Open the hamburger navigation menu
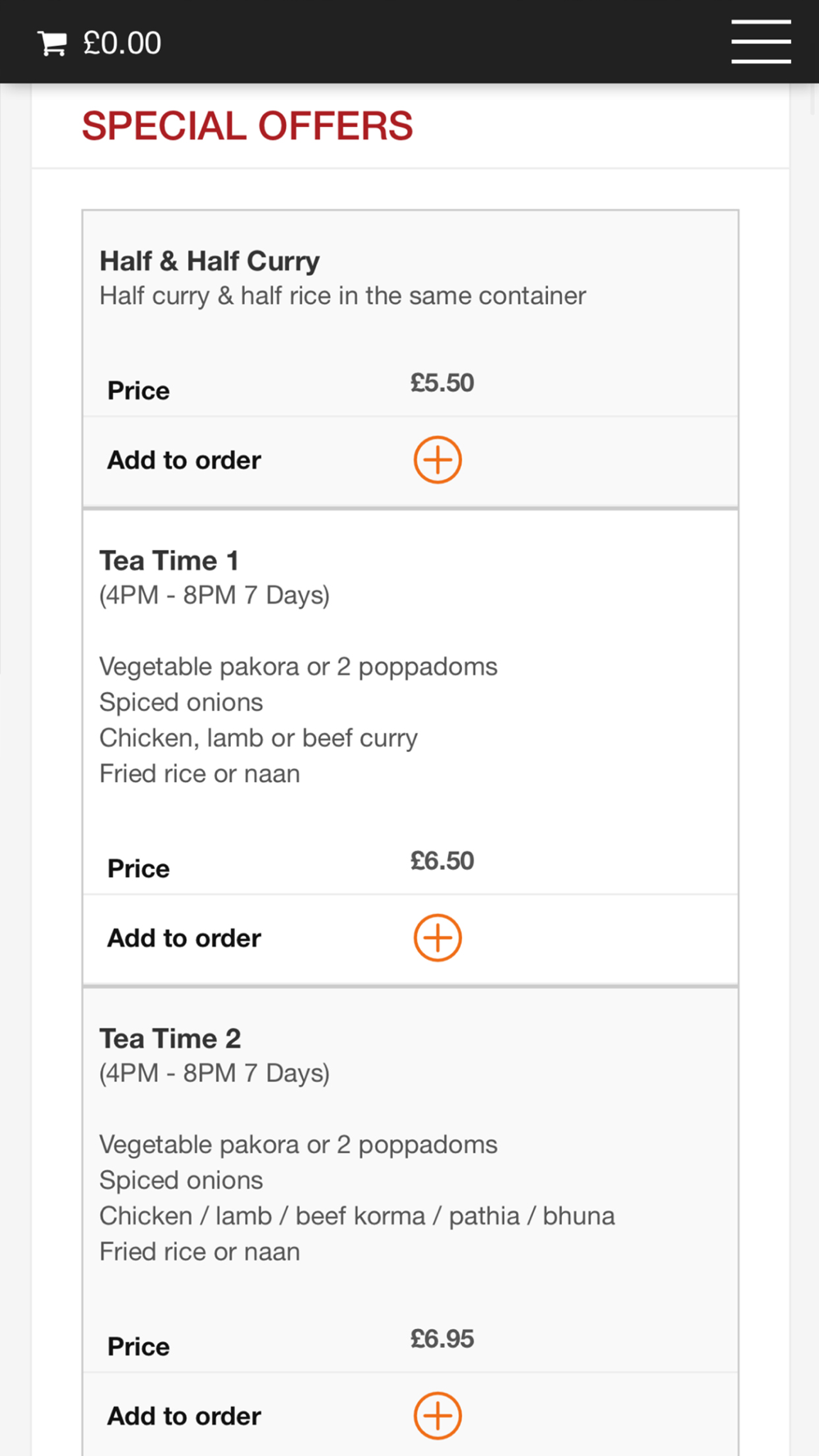Image resolution: width=819 pixels, height=1456 pixels. pos(761,42)
